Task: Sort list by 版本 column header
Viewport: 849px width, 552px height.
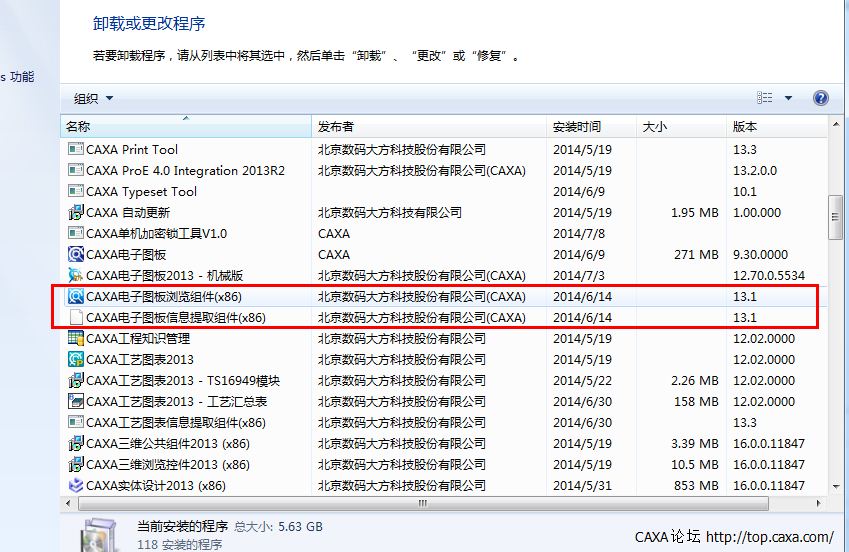Action: pos(777,126)
